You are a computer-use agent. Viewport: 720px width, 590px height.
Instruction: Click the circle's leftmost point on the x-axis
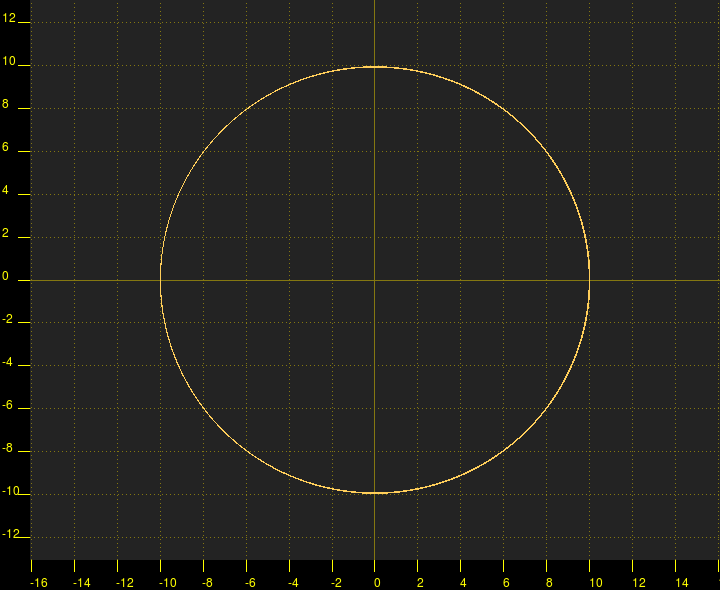tap(160, 280)
